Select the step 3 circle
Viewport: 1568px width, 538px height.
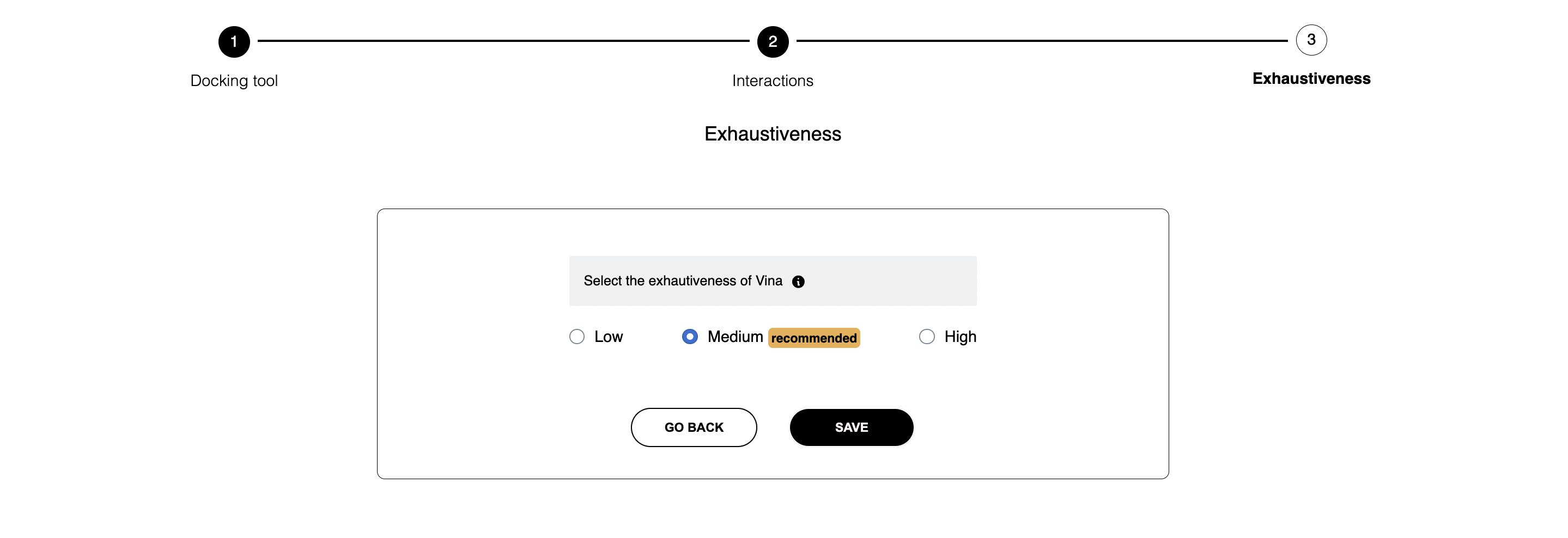[1311, 40]
